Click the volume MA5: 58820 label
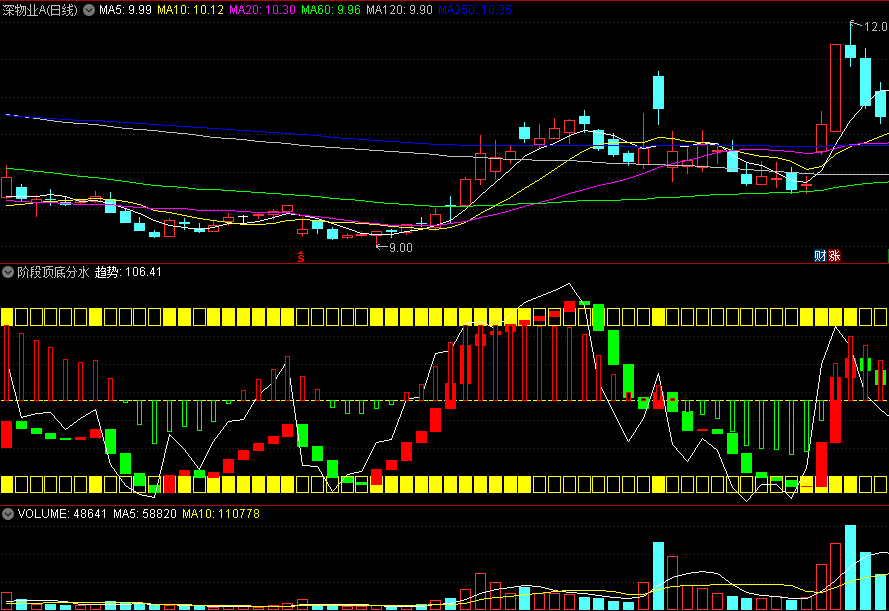 coord(145,514)
